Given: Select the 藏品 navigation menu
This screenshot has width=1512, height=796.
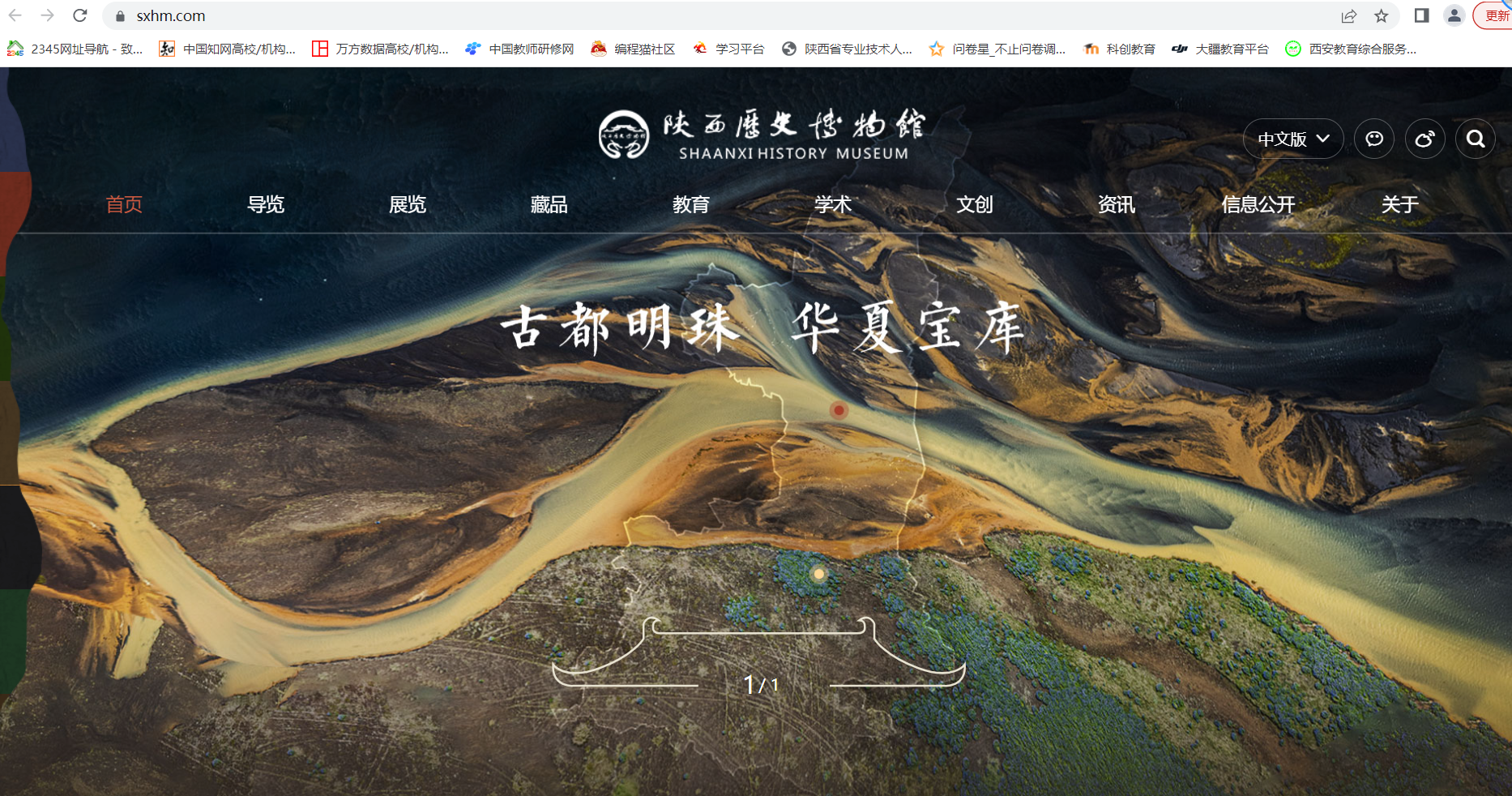Looking at the screenshot, I should tap(549, 204).
